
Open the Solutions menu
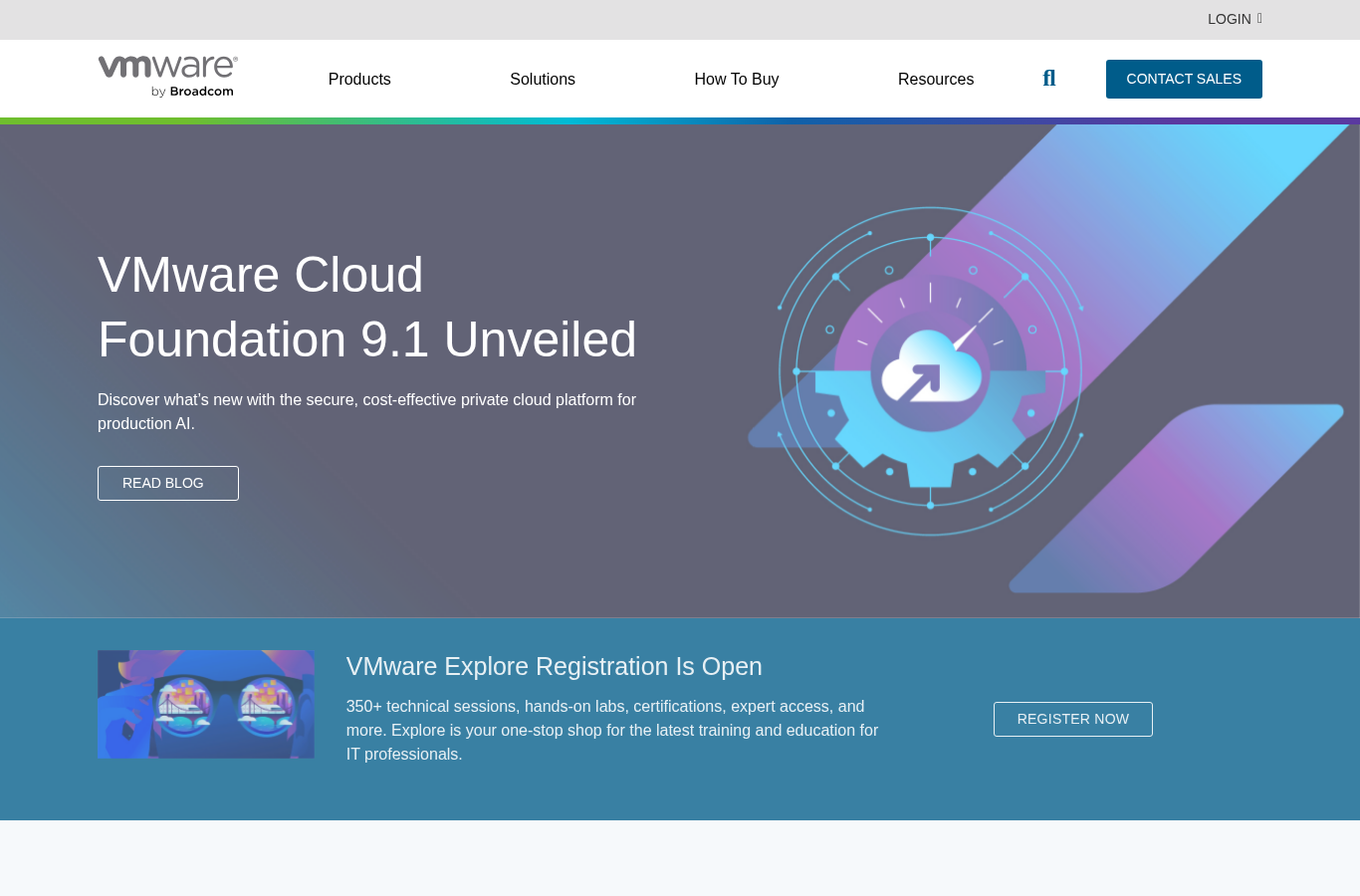coord(543,79)
